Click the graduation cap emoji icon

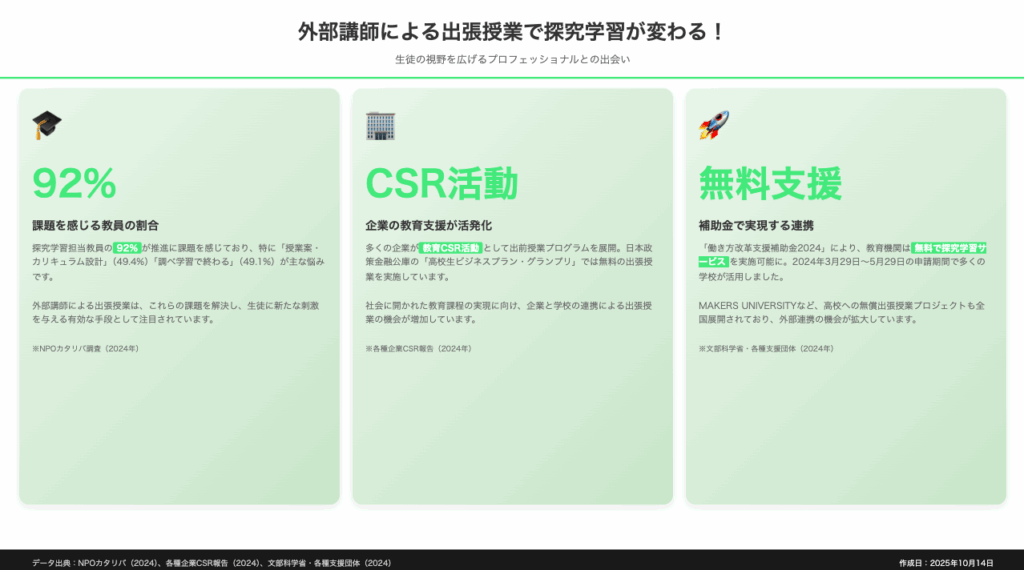point(47,125)
